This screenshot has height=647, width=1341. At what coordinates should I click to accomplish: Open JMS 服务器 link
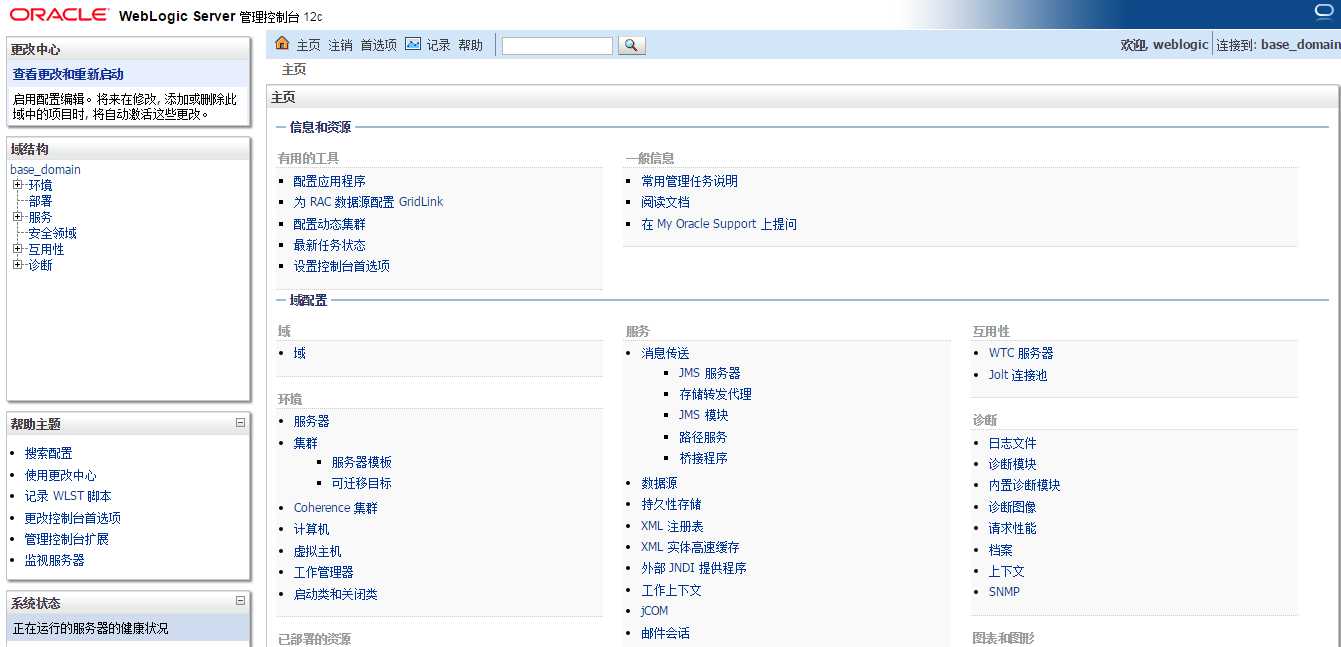tap(709, 373)
